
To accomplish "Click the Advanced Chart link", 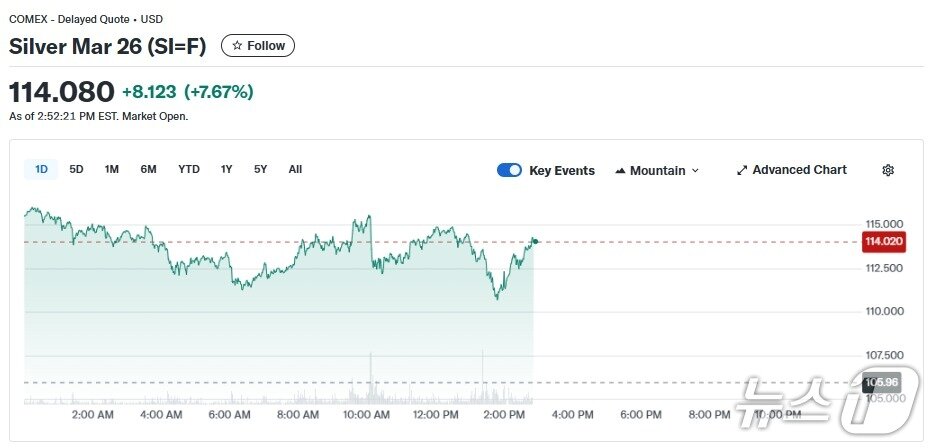I will [x=799, y=170].
